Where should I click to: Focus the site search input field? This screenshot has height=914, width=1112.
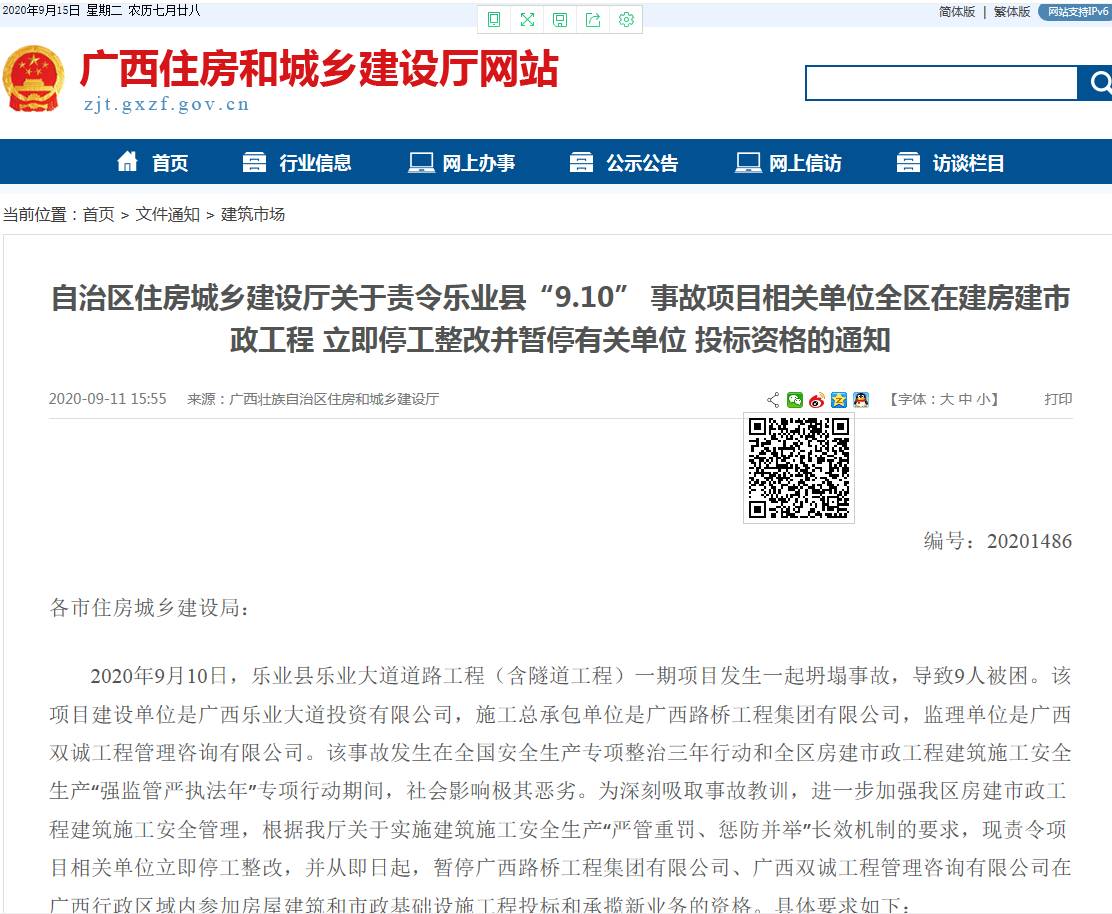tap(941, 83)
